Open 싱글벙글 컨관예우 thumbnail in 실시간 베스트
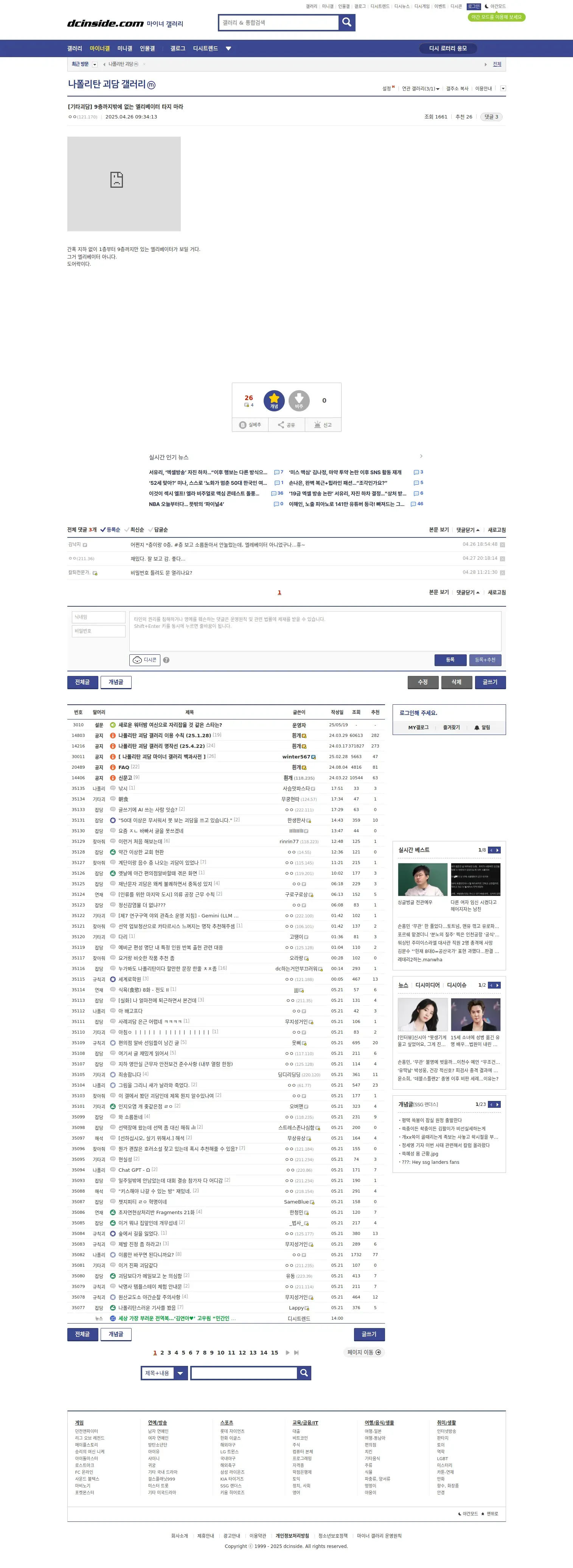The image size is (573, 1568). point(423,880)
